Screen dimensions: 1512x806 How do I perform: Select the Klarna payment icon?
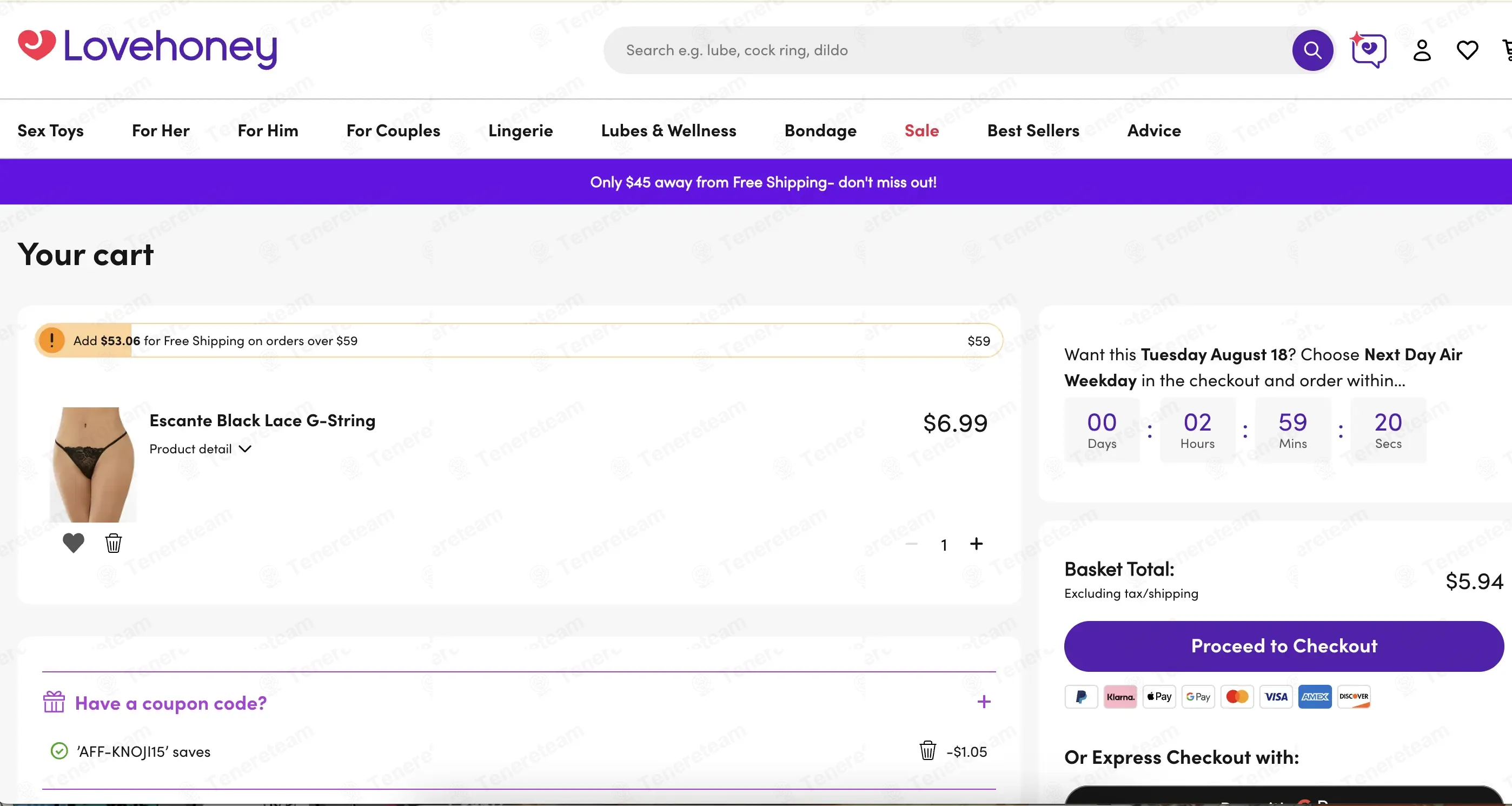pos(1120,697)
